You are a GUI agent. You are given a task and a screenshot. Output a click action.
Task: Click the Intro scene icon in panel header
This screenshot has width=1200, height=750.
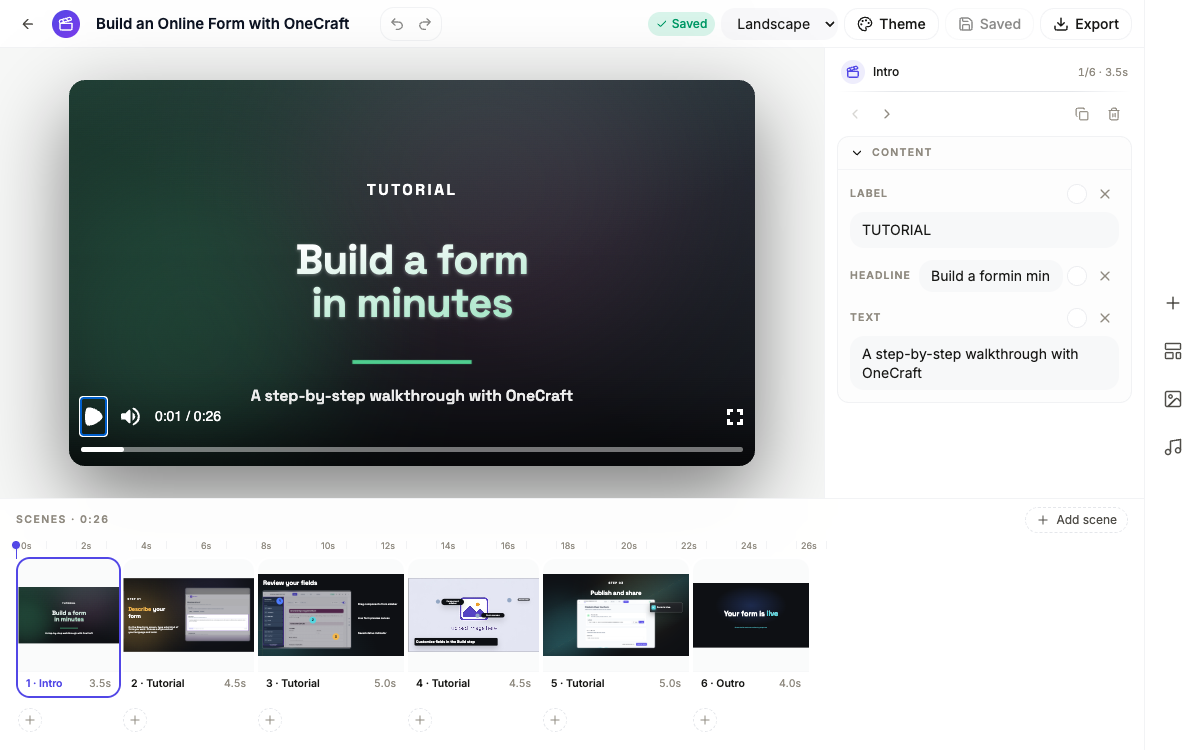click(853, 72)
